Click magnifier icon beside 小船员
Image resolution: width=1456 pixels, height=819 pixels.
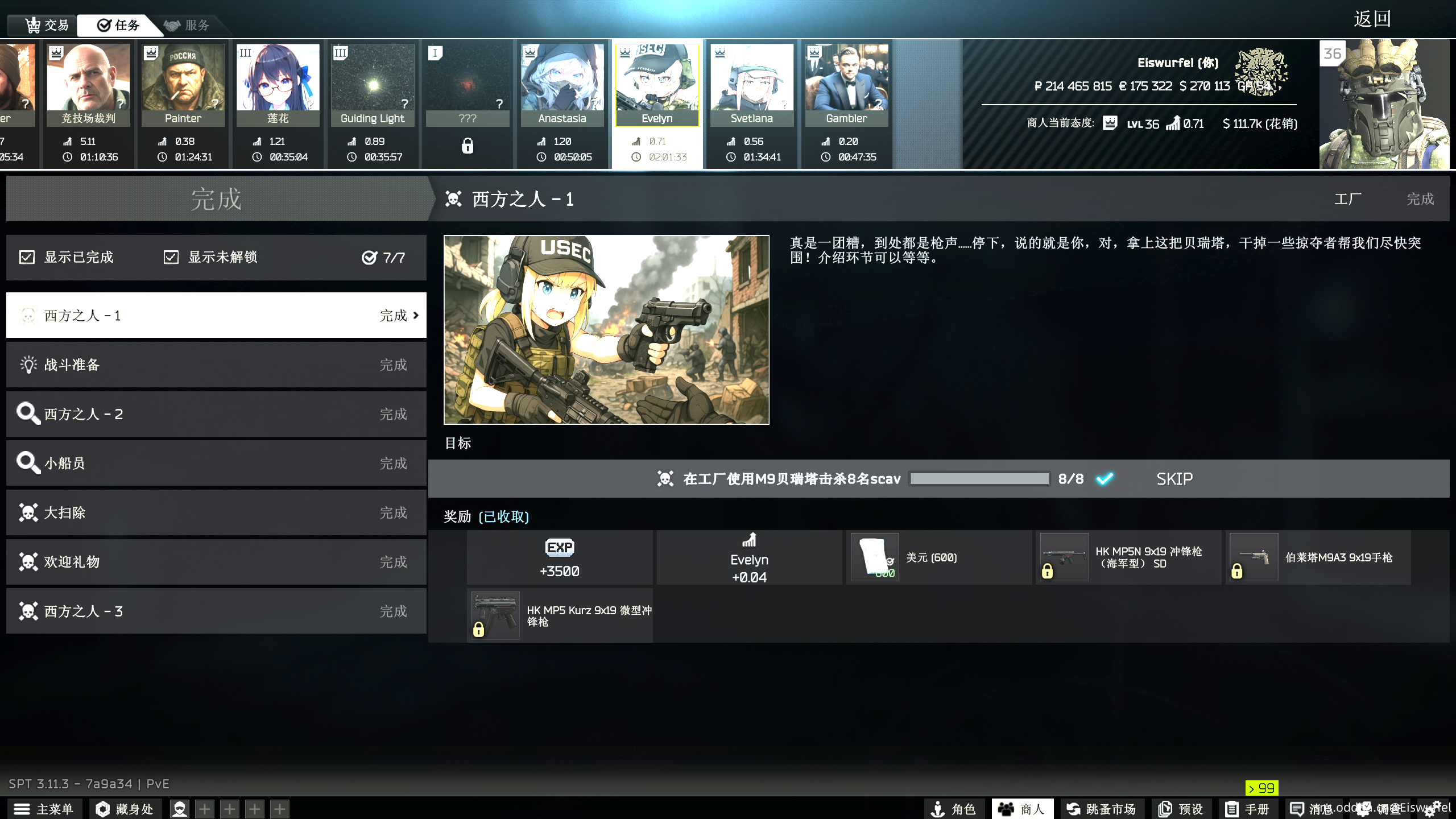point(28,462)
